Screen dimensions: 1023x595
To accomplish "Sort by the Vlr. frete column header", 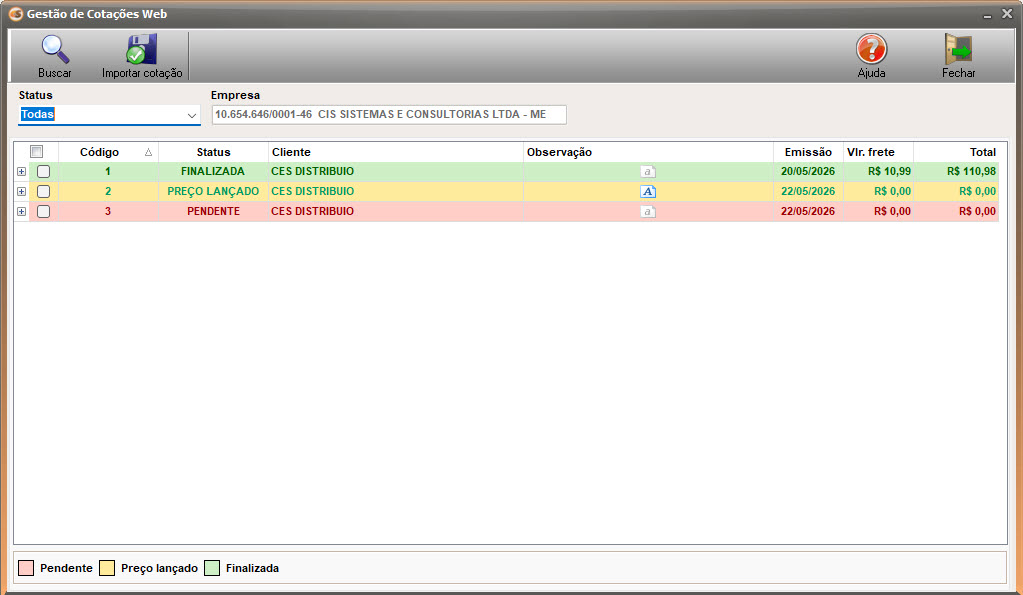I will point(878,152).
